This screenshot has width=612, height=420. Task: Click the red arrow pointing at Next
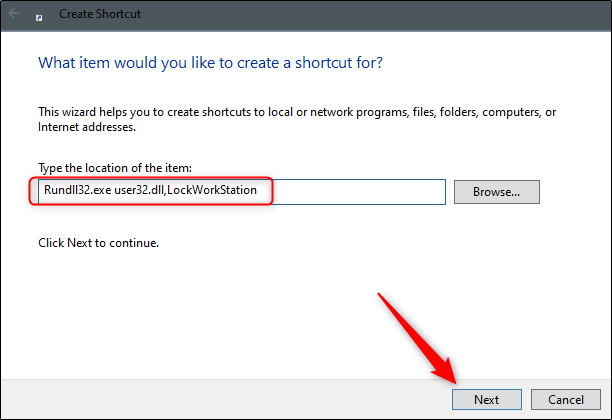416,337
